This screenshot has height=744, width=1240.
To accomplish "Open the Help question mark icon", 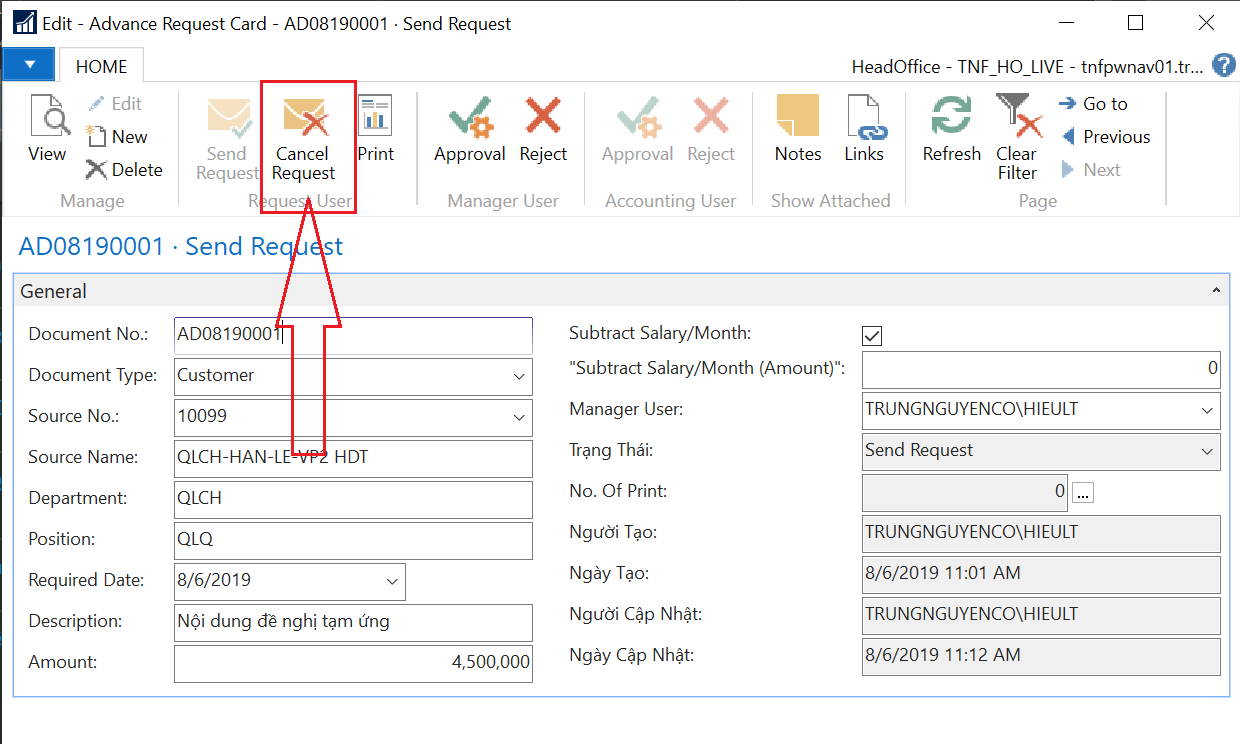I will [x=1223, y=66].
